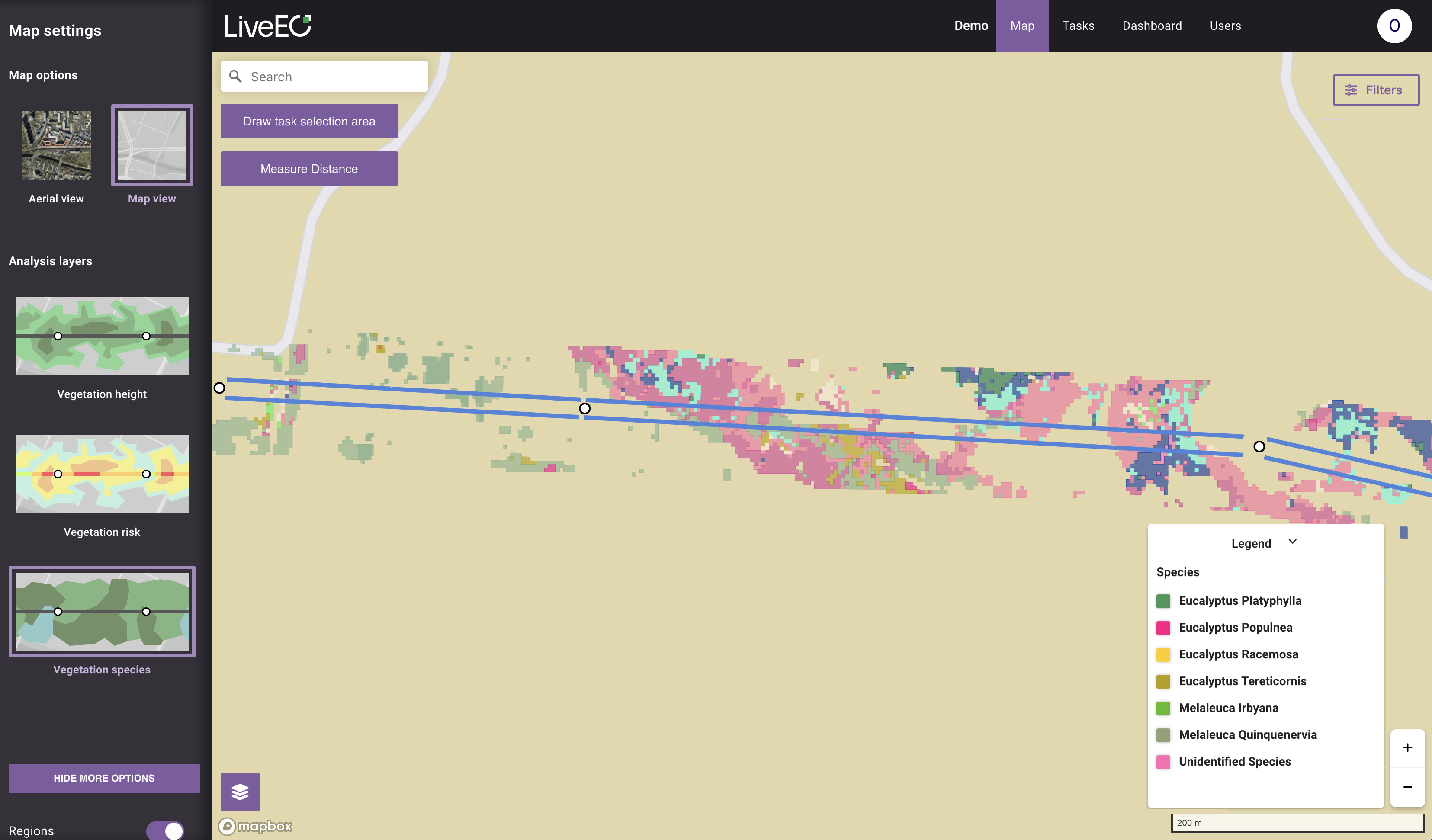The width and height of the screenshot is (1432, 840).
Task: Toggle the Regions switch off
Action: tap(165, 830)
